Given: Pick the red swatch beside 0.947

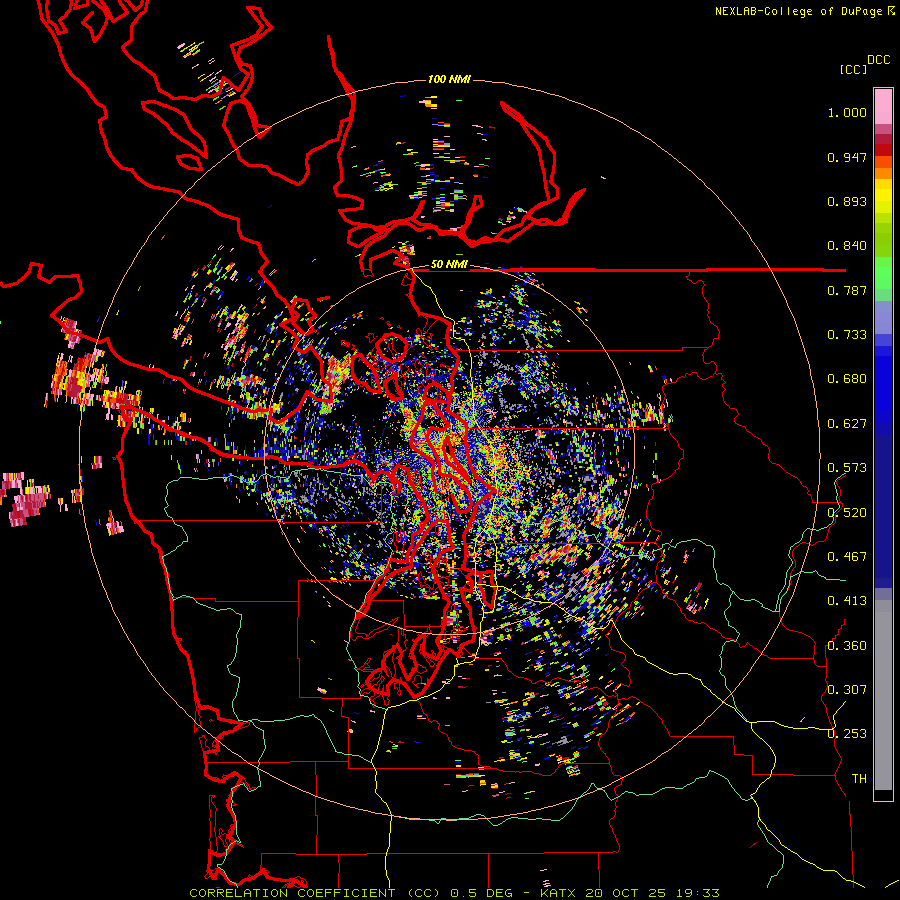Looking at the screenshot, I should click(883, 150).
